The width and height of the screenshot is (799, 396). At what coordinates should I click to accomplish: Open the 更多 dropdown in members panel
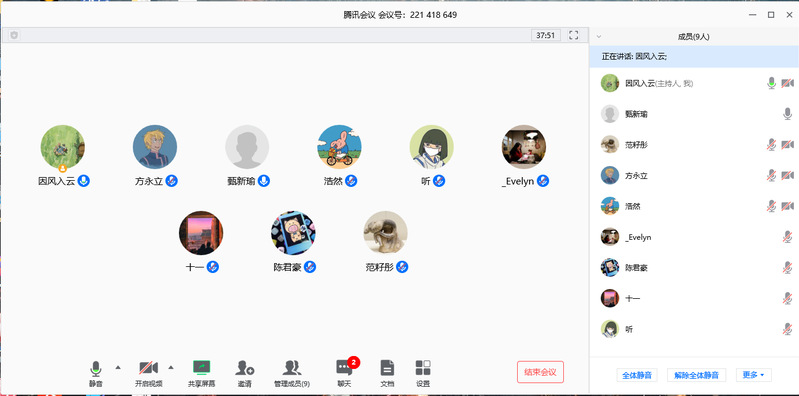pyautogui.click(x=754, y=375)
